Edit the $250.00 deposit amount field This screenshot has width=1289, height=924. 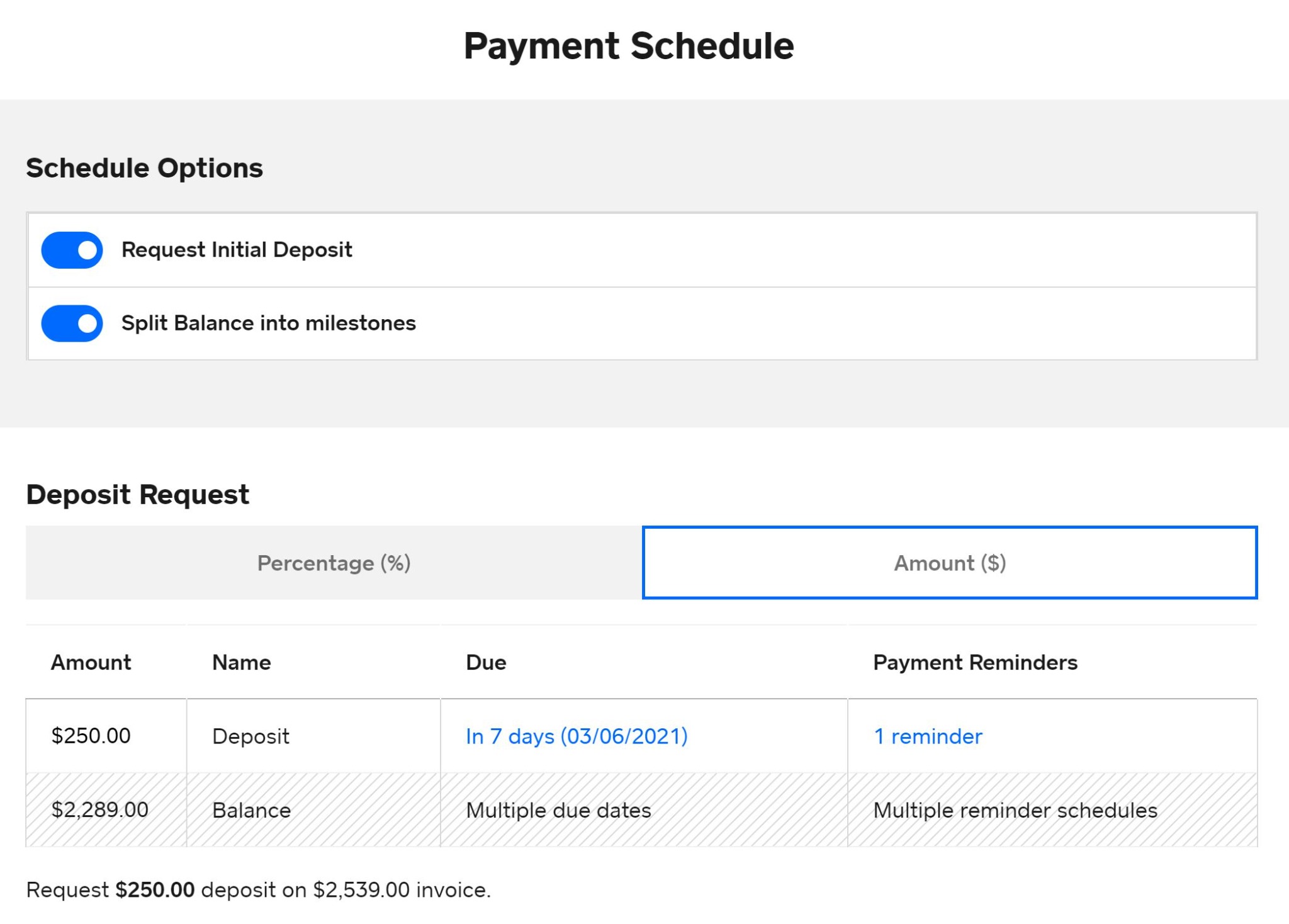click(91, 735)
